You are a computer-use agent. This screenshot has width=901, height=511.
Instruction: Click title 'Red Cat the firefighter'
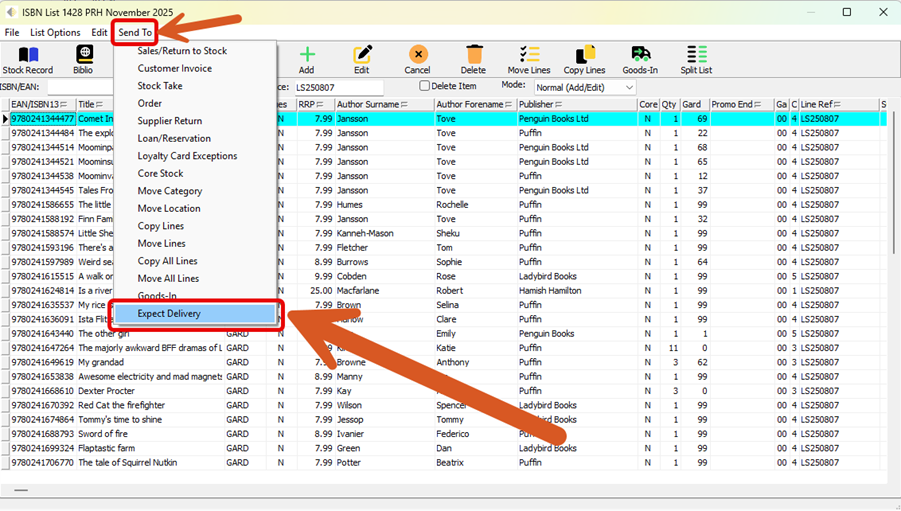[121, 405]
